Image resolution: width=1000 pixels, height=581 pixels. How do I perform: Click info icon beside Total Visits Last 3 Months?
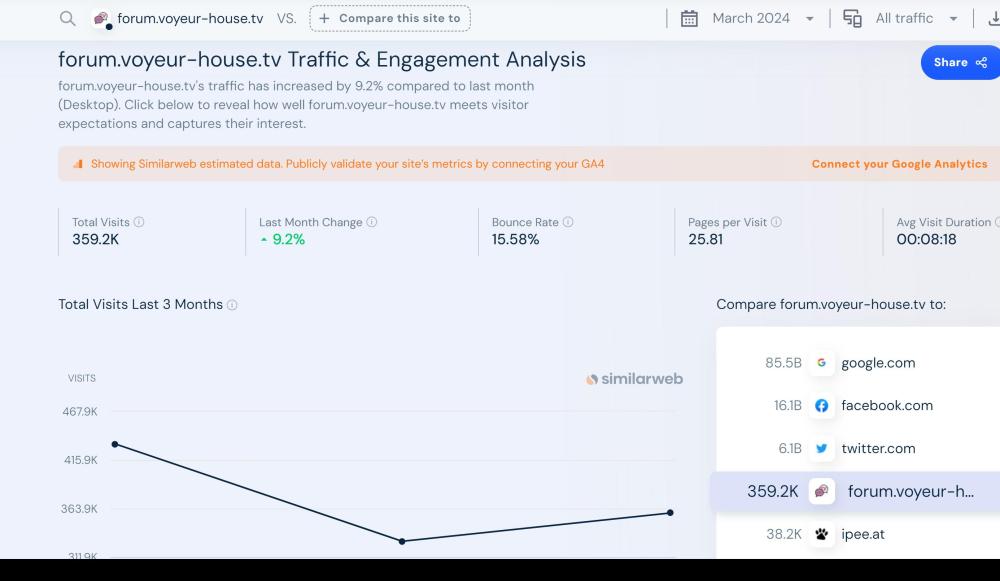click(x=232, y=305)
